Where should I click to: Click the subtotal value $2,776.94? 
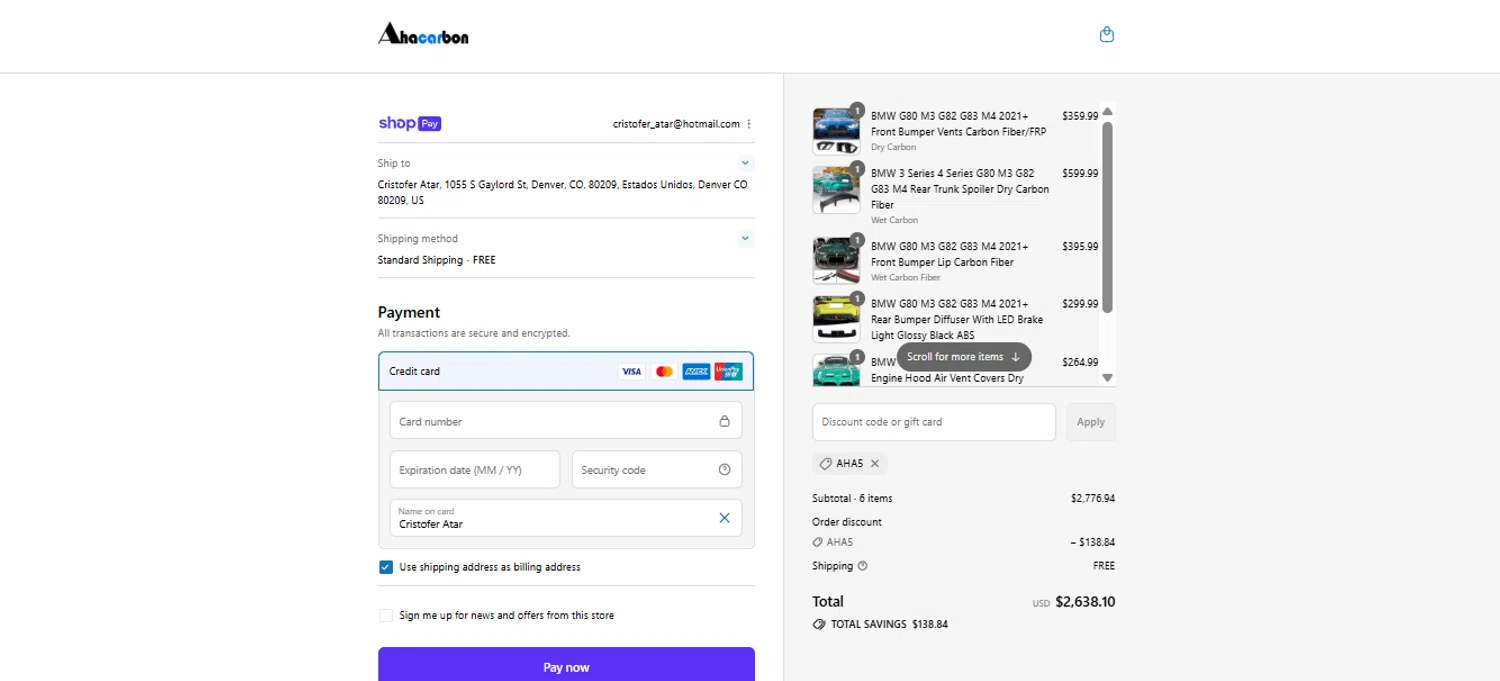(x=1093, y=498)
